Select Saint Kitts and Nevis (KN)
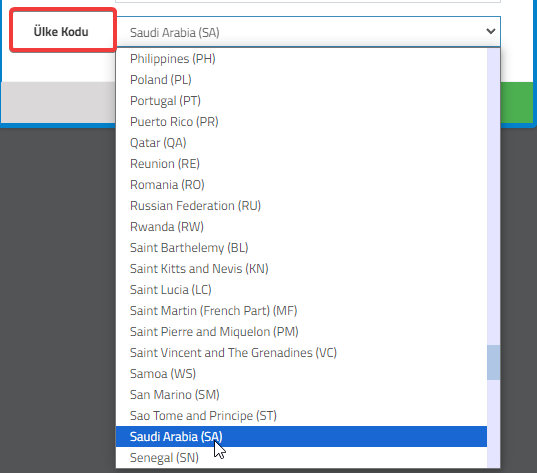Viewport: 537px width, 473px height. (x=301, y=269)
